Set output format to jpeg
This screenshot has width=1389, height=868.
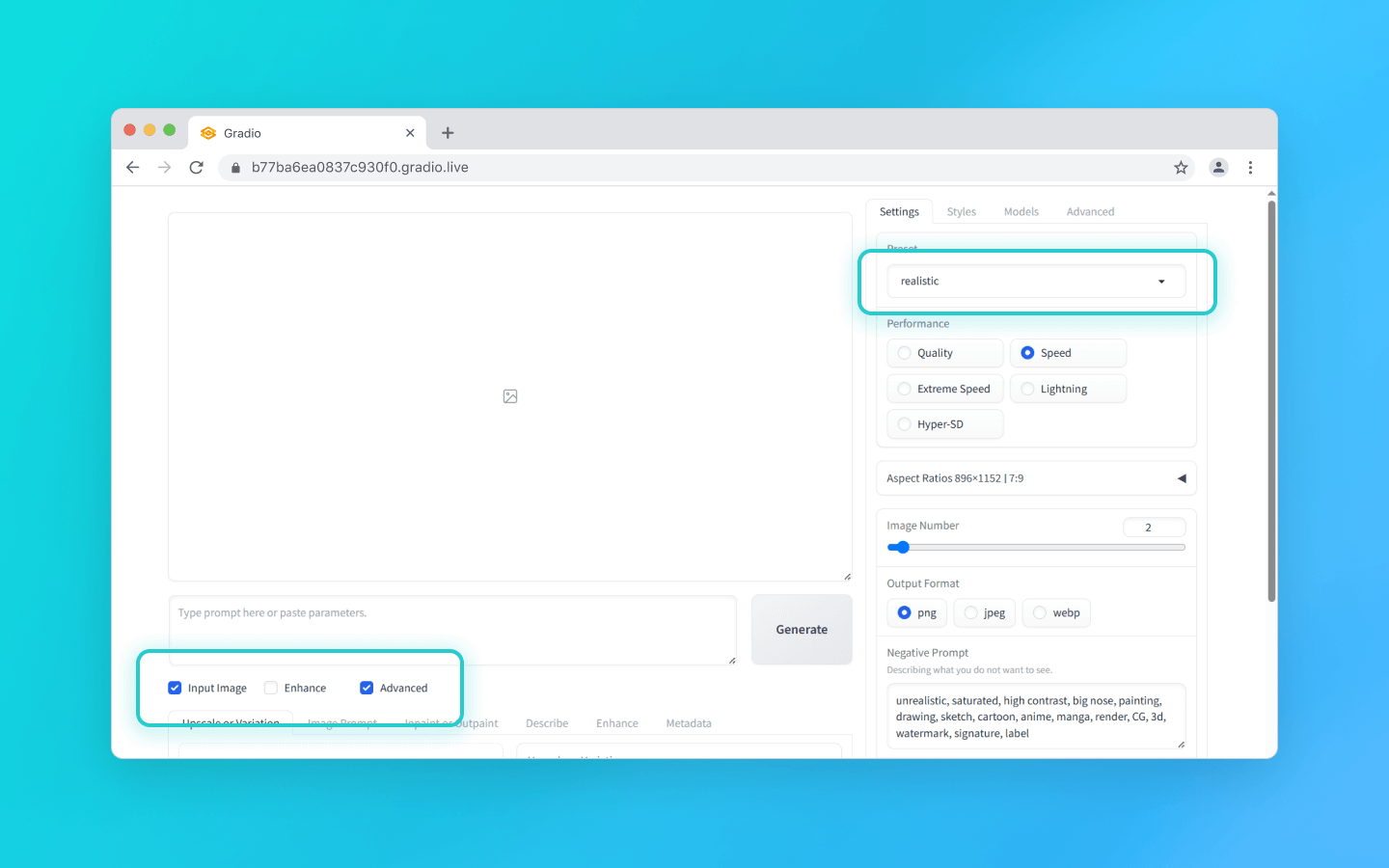pos(984,612)
